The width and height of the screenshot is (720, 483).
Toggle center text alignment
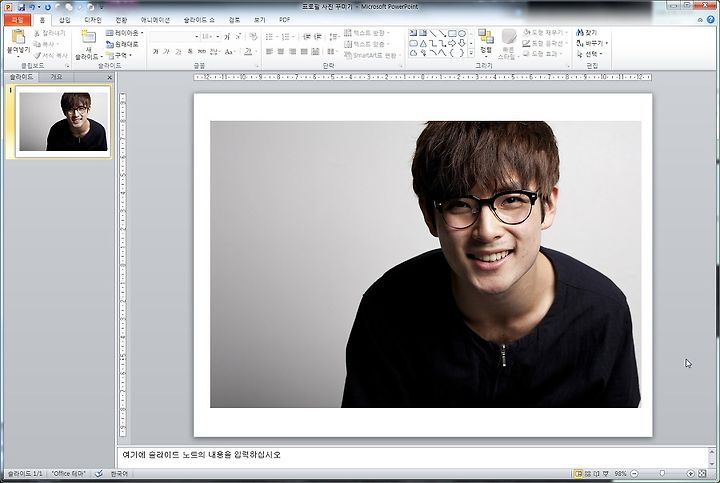[x=281, y=52]
